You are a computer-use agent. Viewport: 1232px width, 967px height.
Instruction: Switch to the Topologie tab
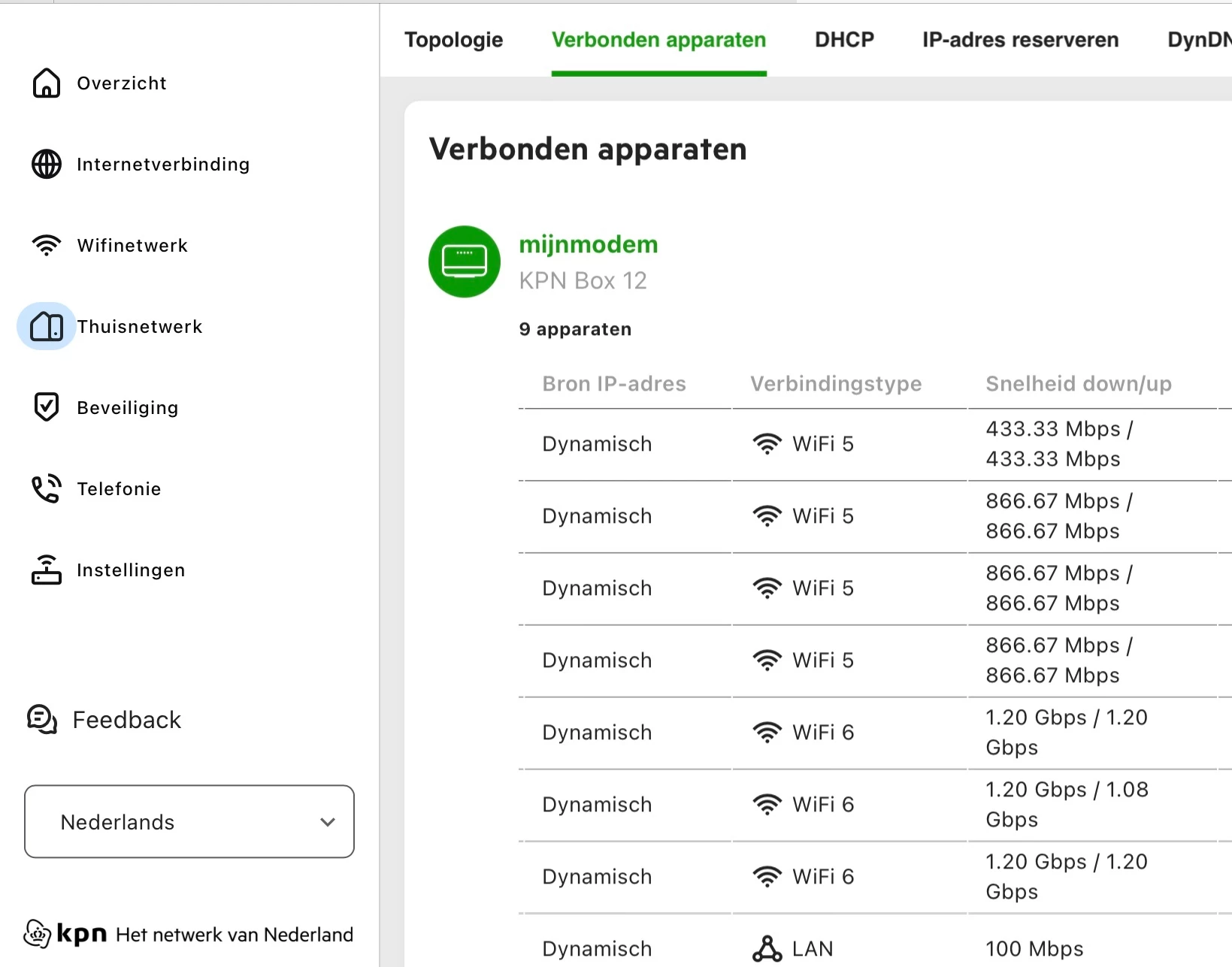click(454, 40)
